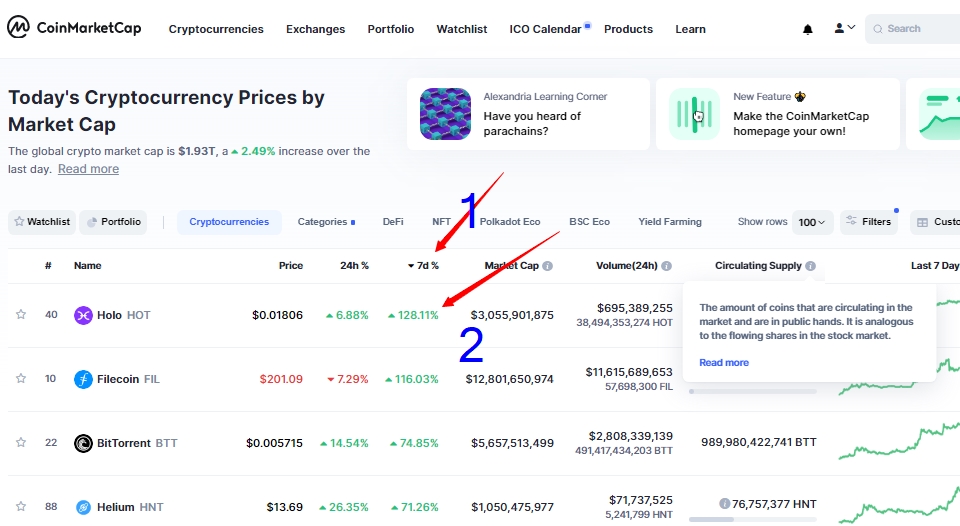Toggle watchlist star for BitTorrent
960x526 pixels.
click(x=20, y=443)
